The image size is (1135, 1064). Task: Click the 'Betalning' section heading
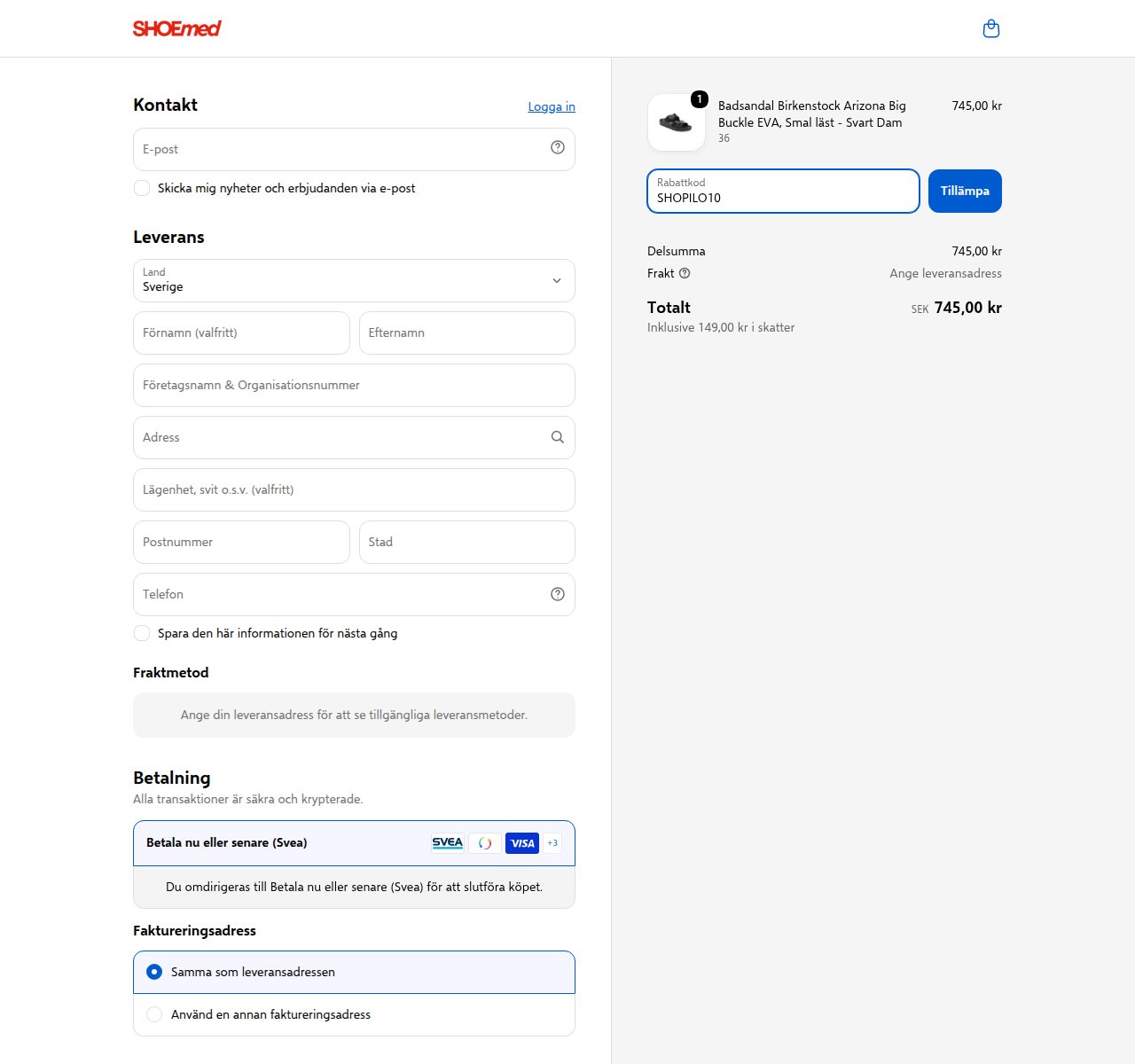(172, 778)
